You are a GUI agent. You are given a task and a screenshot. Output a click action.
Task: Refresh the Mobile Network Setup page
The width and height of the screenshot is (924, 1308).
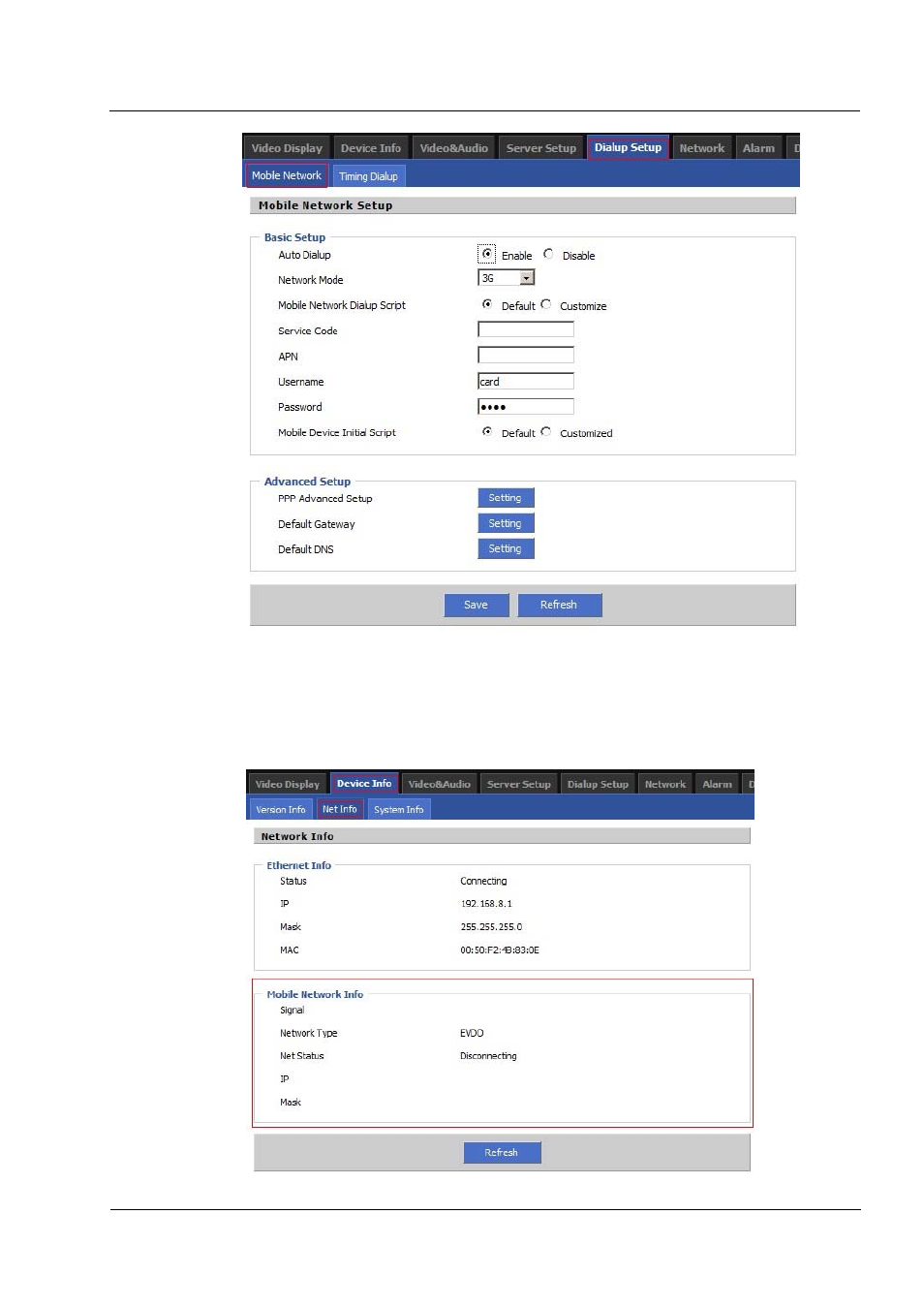pos(559,605)
